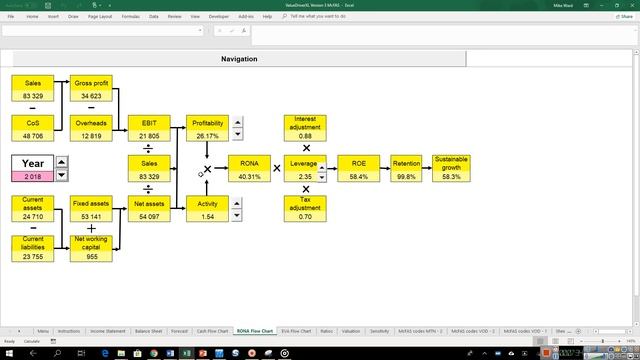
Task: Open Google Chrome from the taskbar
Action: click(154, 353)
